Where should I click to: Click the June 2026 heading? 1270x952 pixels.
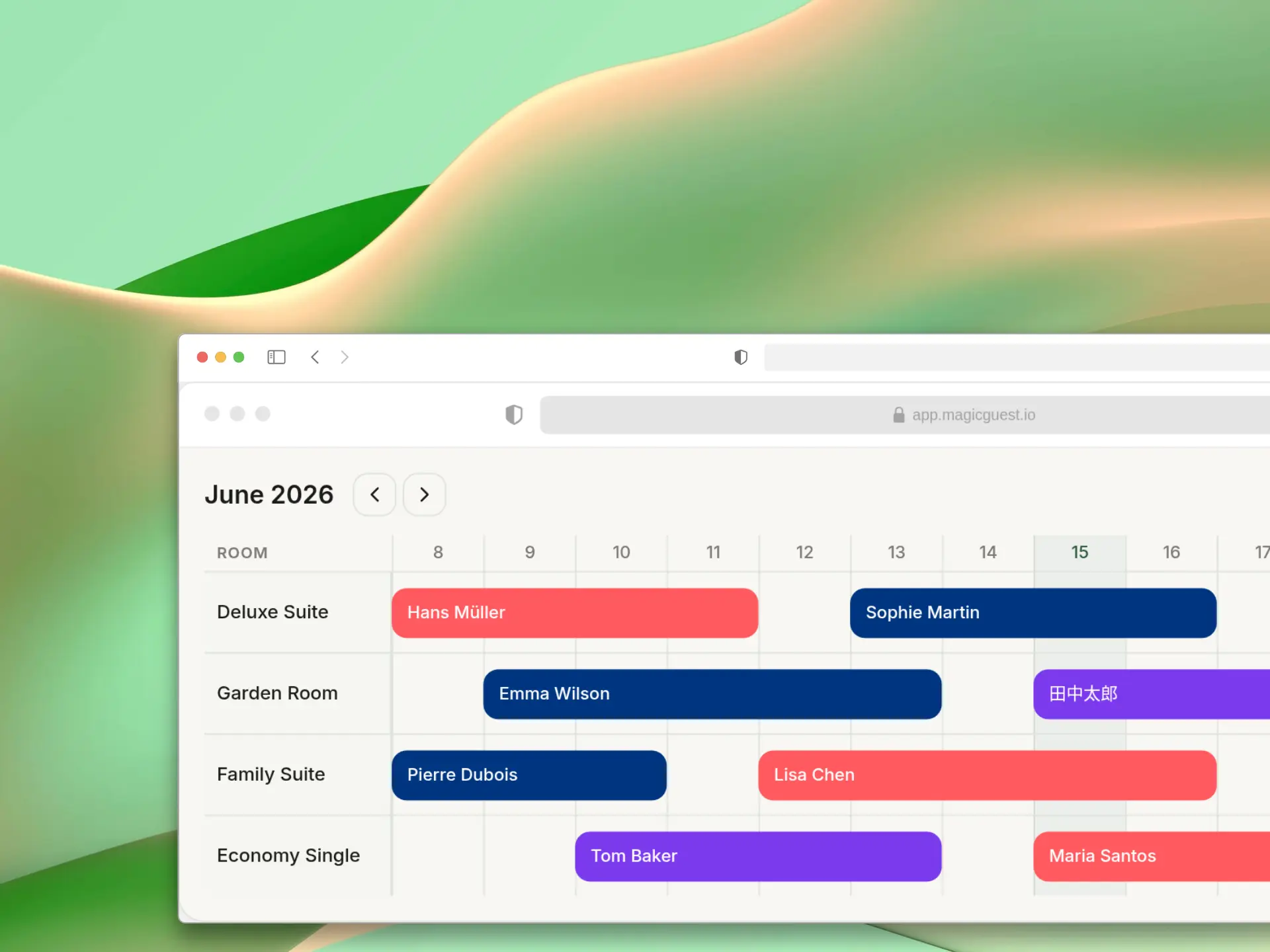pos(269,495)
